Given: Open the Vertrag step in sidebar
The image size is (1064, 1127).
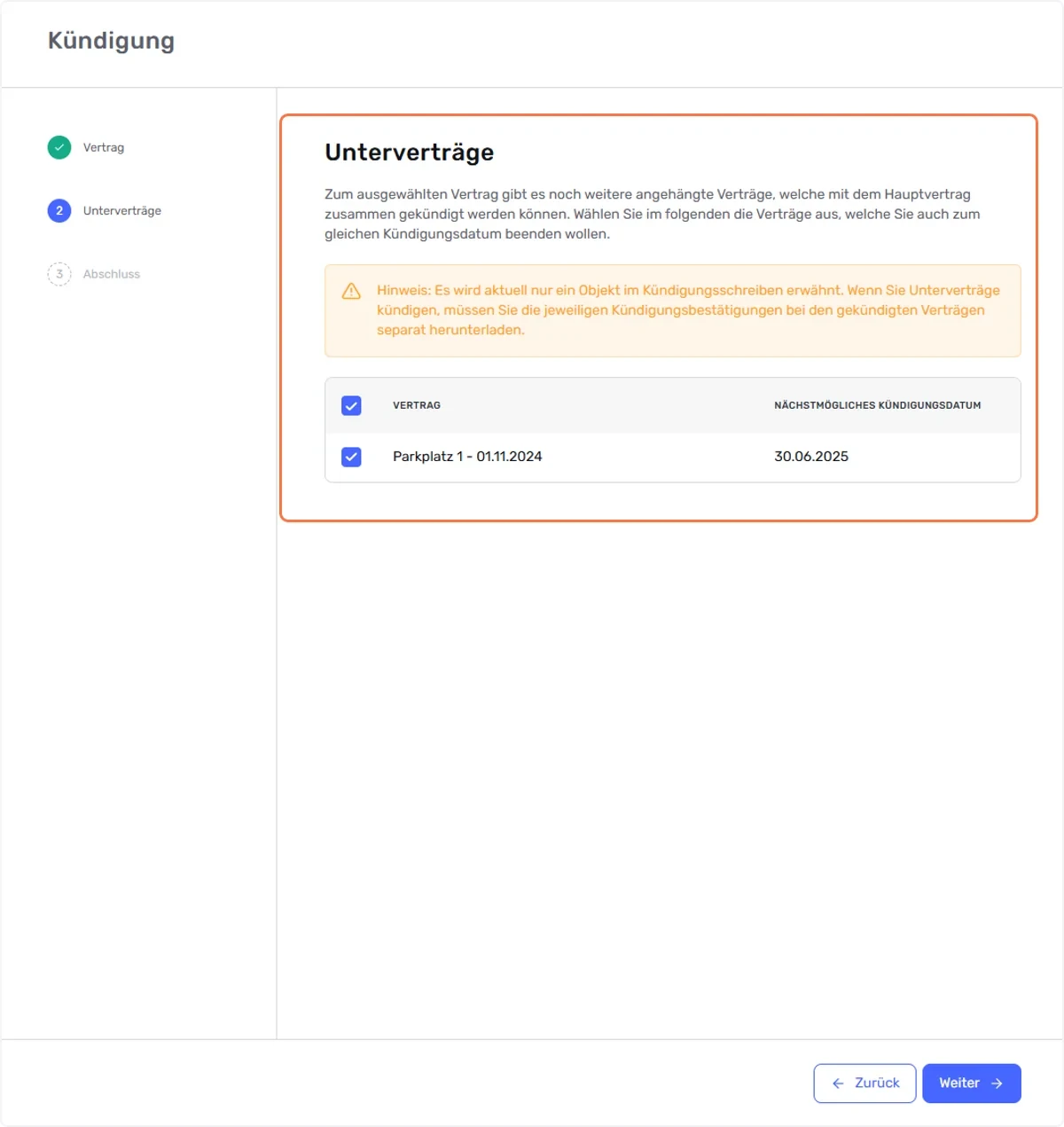Looking at the screenshot, I should [x=104, y=147].
